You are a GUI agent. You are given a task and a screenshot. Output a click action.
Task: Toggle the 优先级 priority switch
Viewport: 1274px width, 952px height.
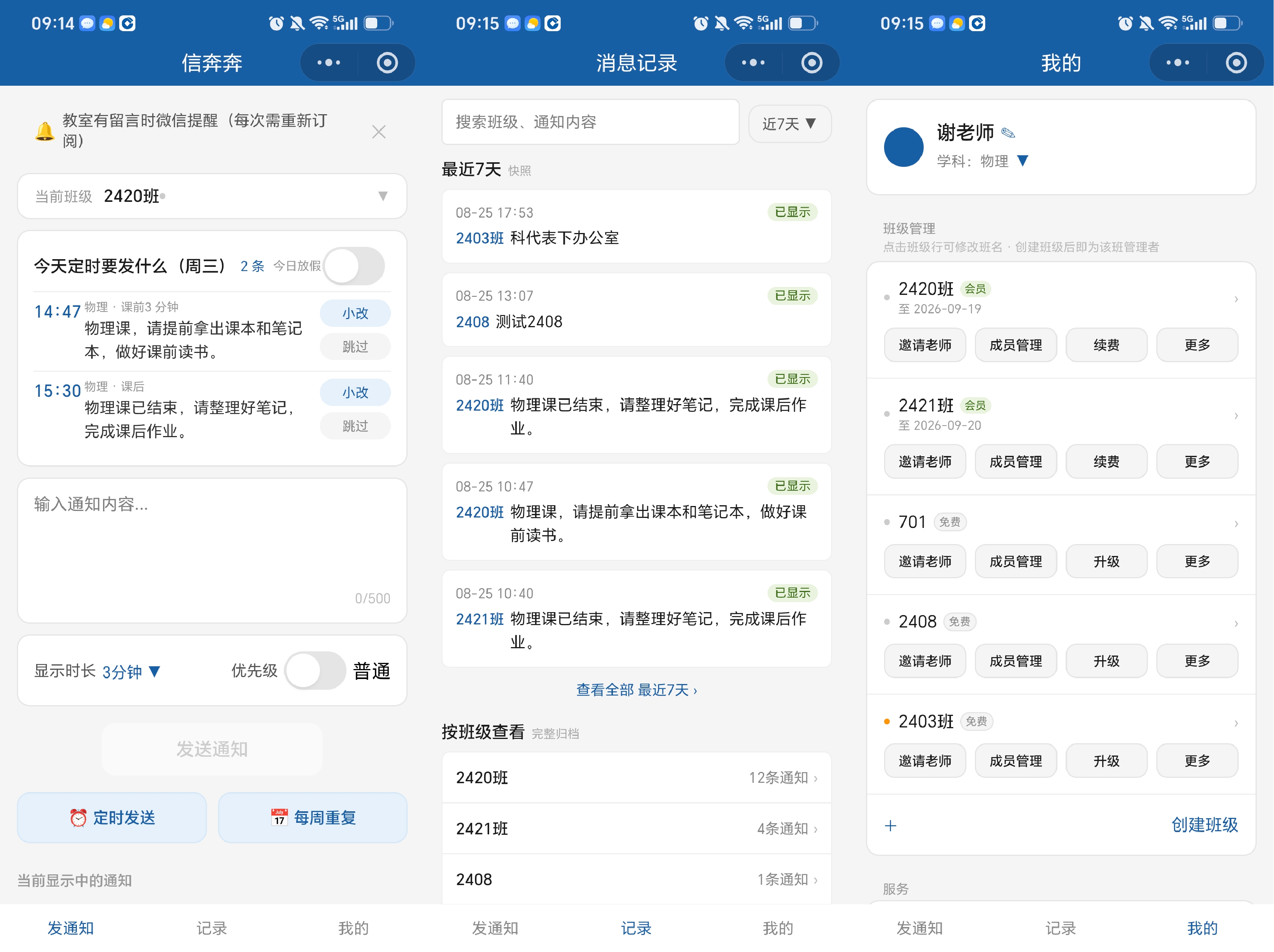click(315, 670)
